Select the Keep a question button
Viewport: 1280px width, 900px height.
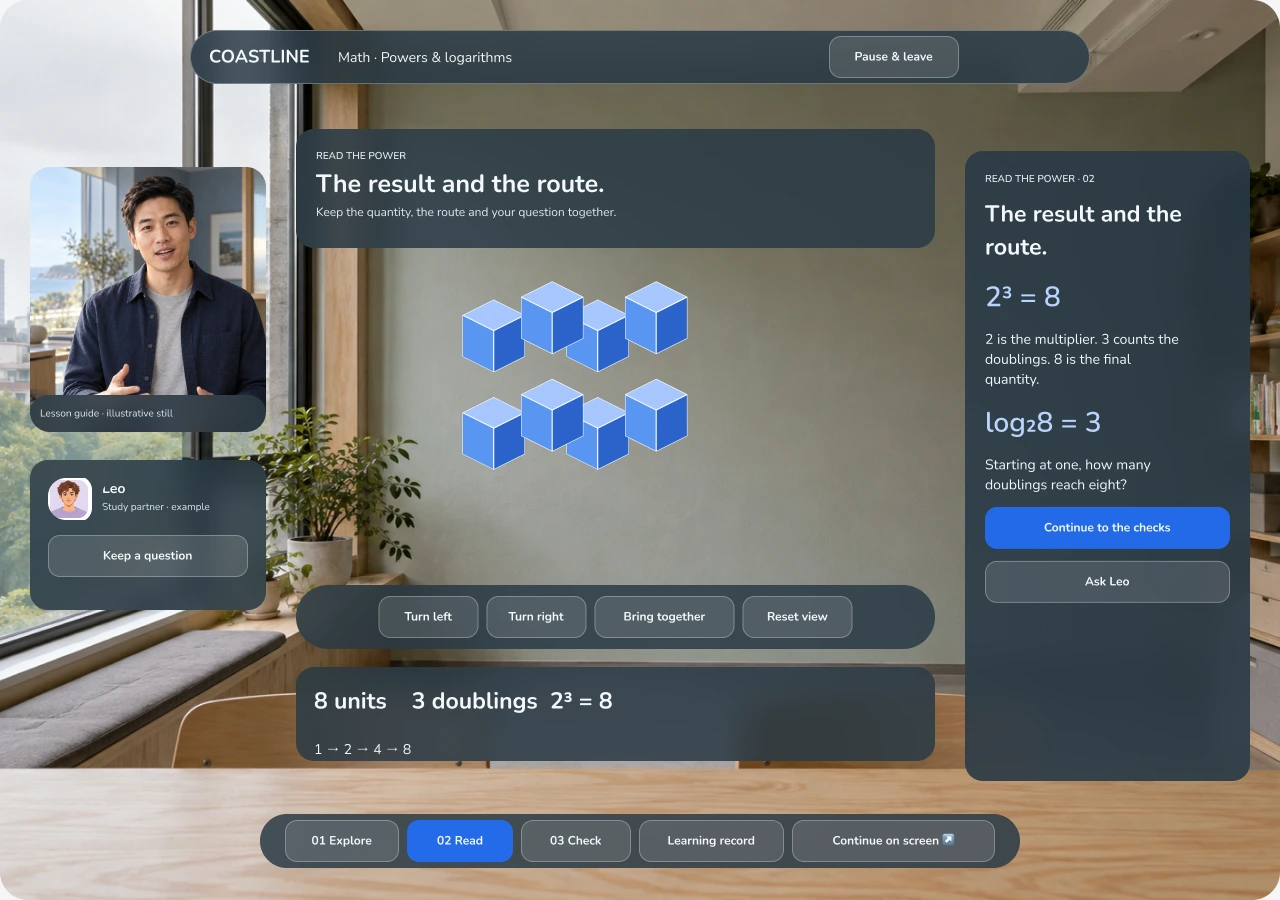[x=148, y=556]
